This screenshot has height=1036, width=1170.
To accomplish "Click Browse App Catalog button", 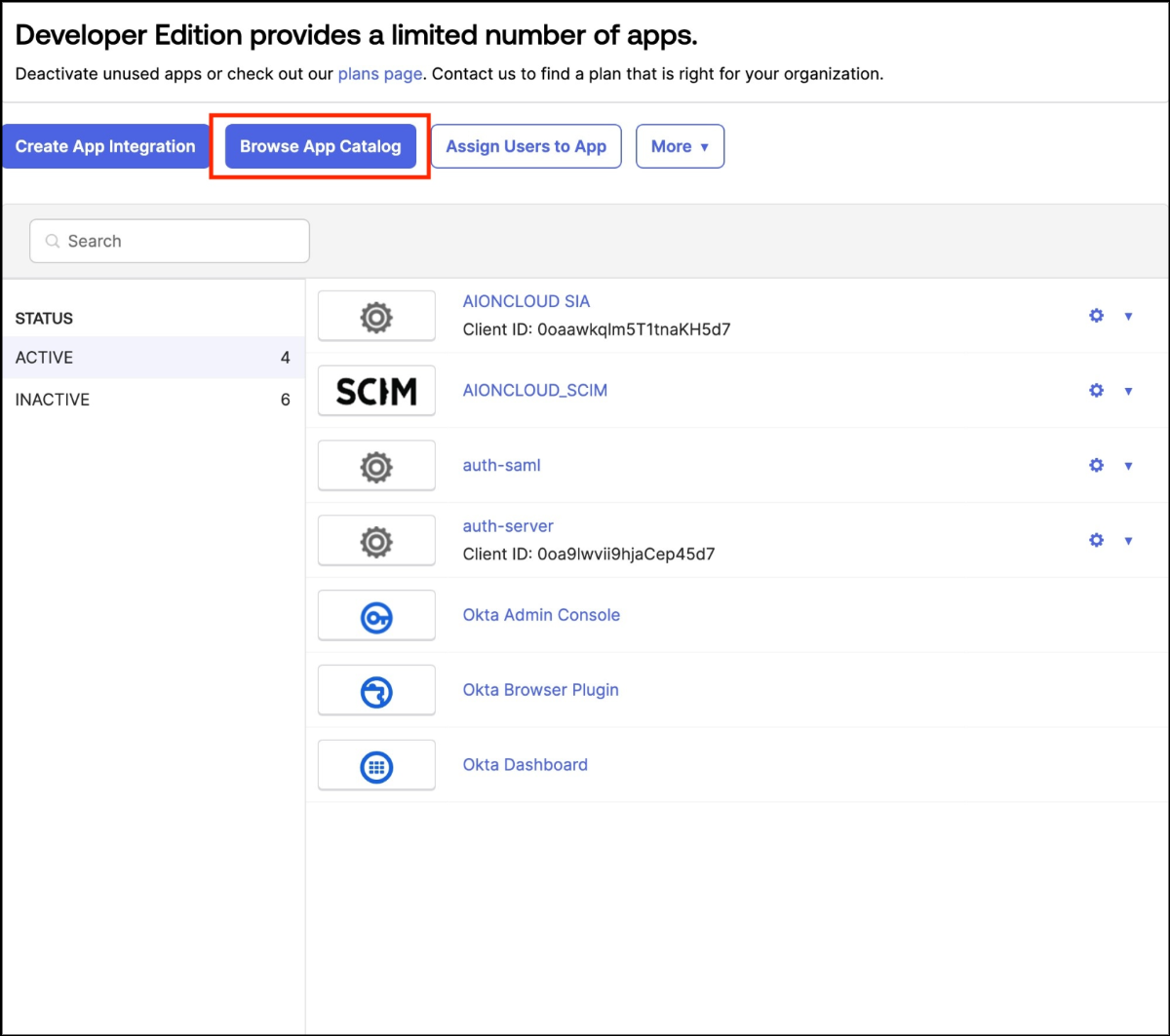I will (x=321, y=146).
